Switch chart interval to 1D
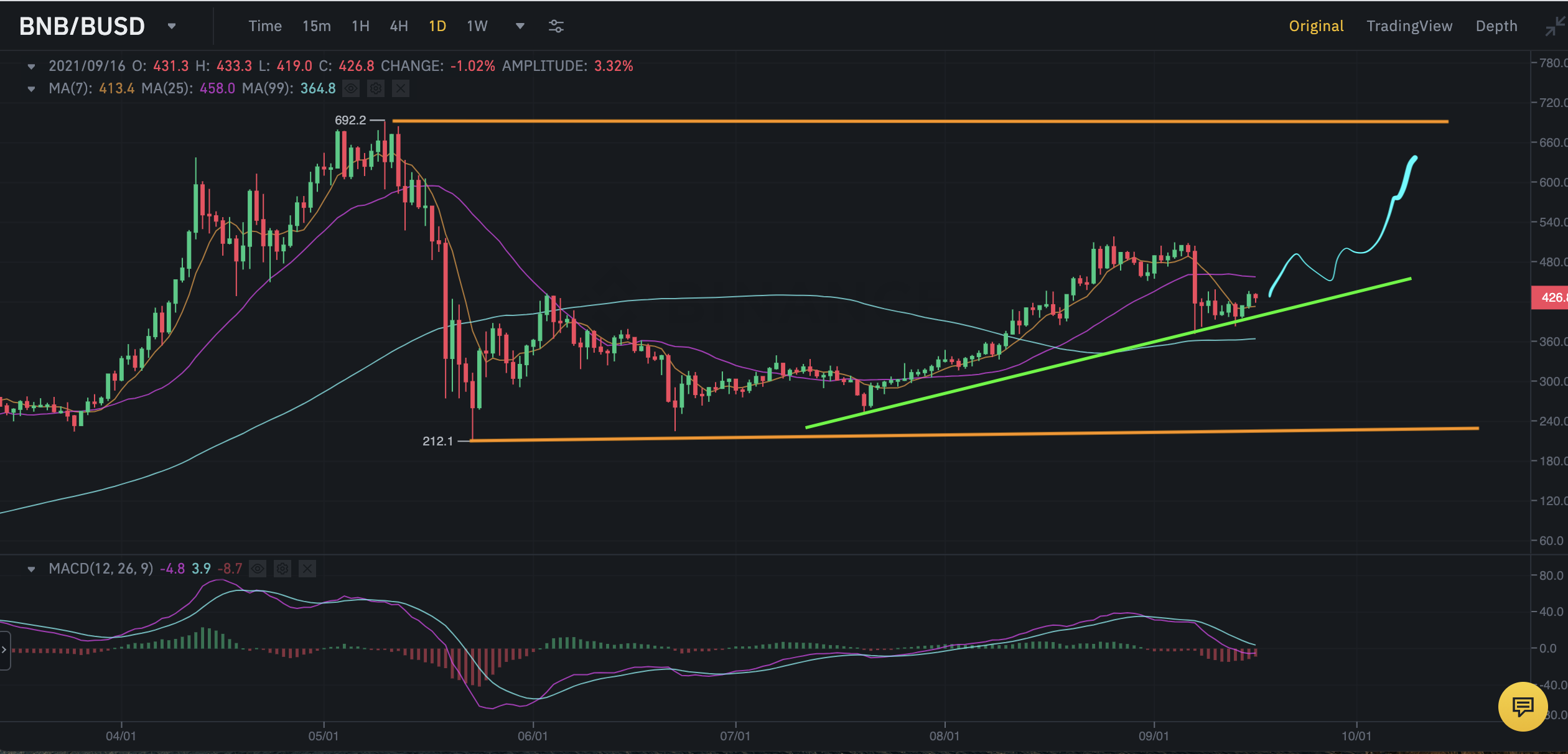This screenshot has width=1568, height=754. point(437,26)
